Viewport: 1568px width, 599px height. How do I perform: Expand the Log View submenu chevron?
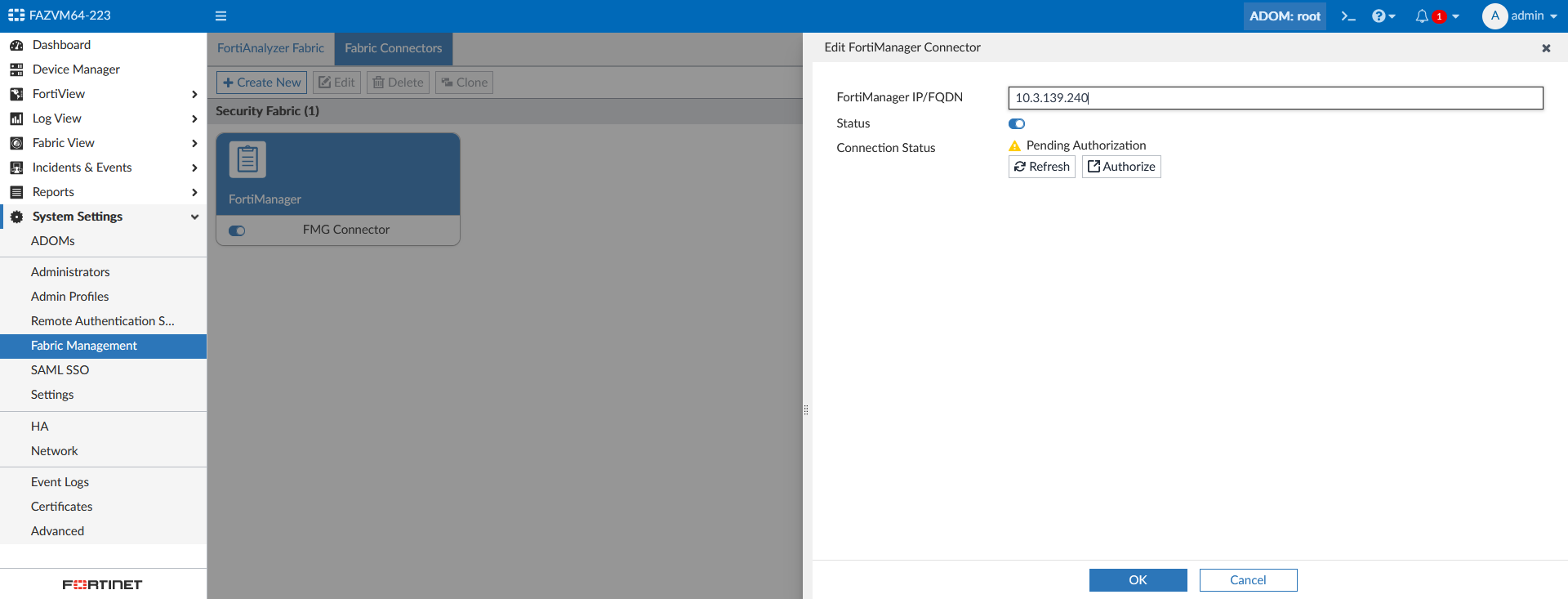click(194, 118)
